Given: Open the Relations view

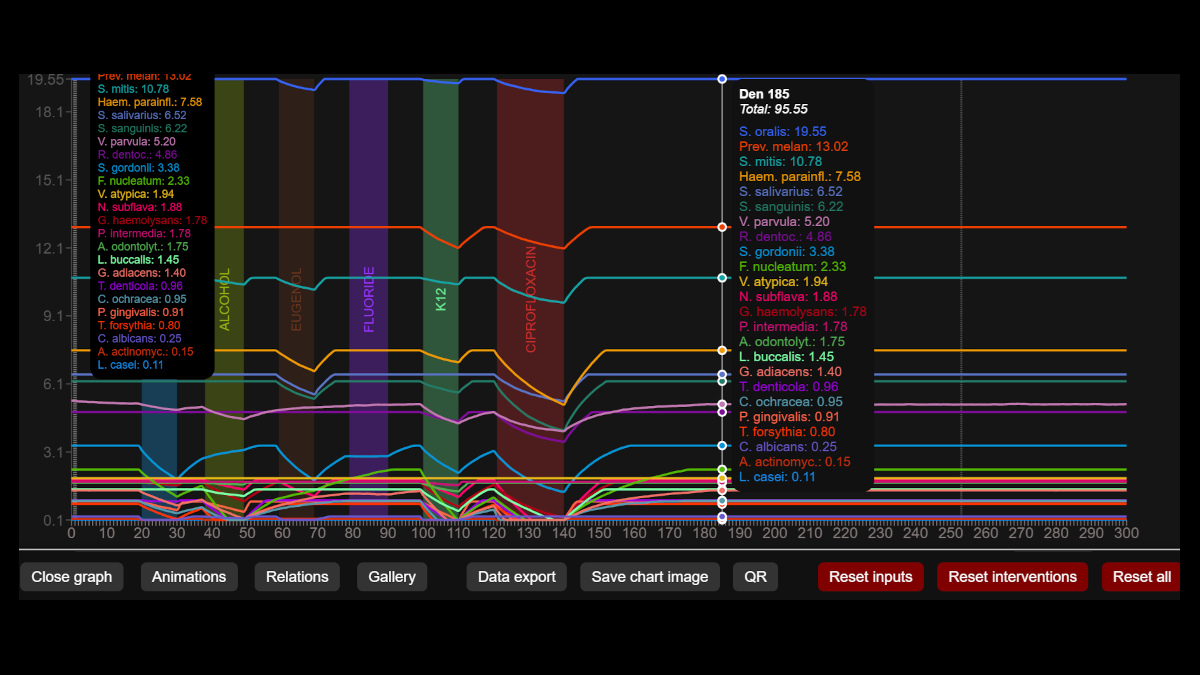Looking at the screenshot, I should tap(297, 577).
